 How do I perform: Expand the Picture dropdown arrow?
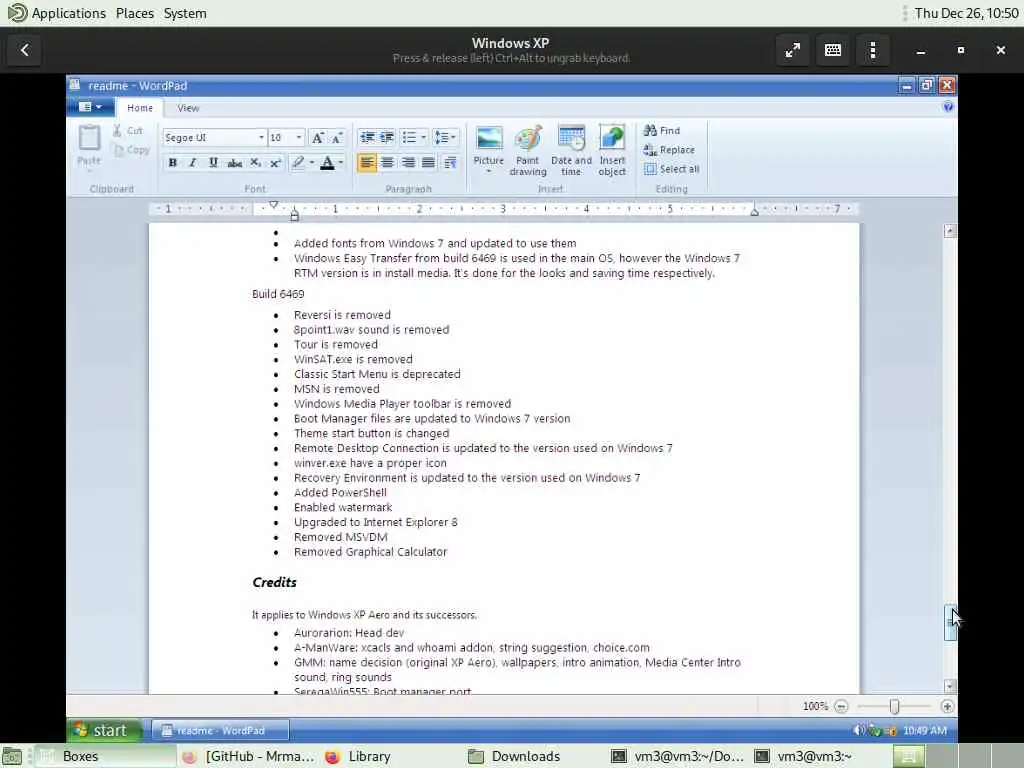pos(488,171)
